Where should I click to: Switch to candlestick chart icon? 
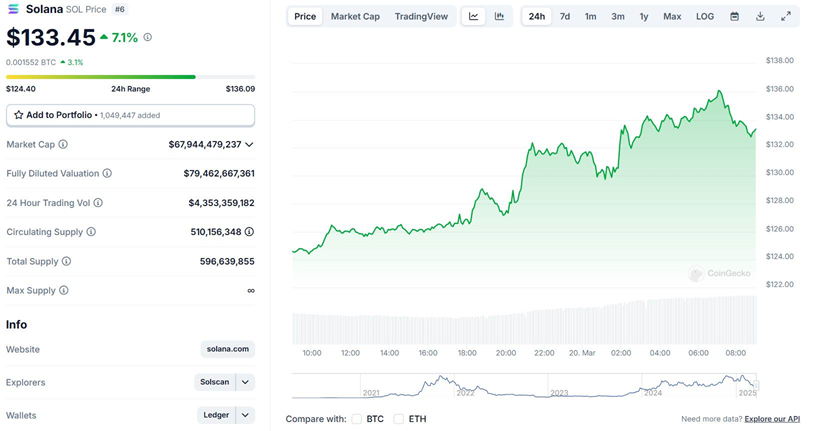tap(499, 16)
